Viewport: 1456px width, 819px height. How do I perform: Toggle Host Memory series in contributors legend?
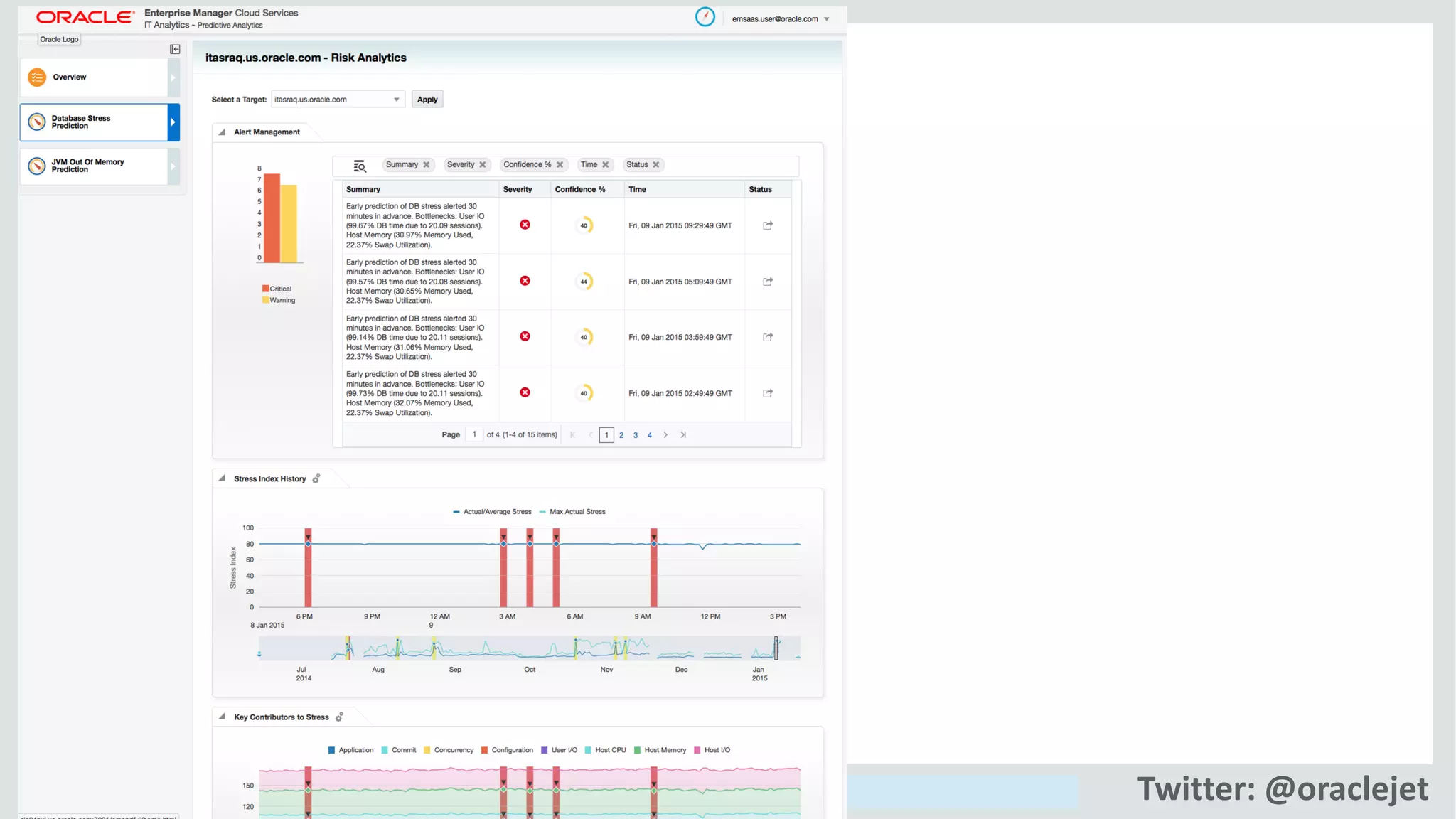[660, 750]
